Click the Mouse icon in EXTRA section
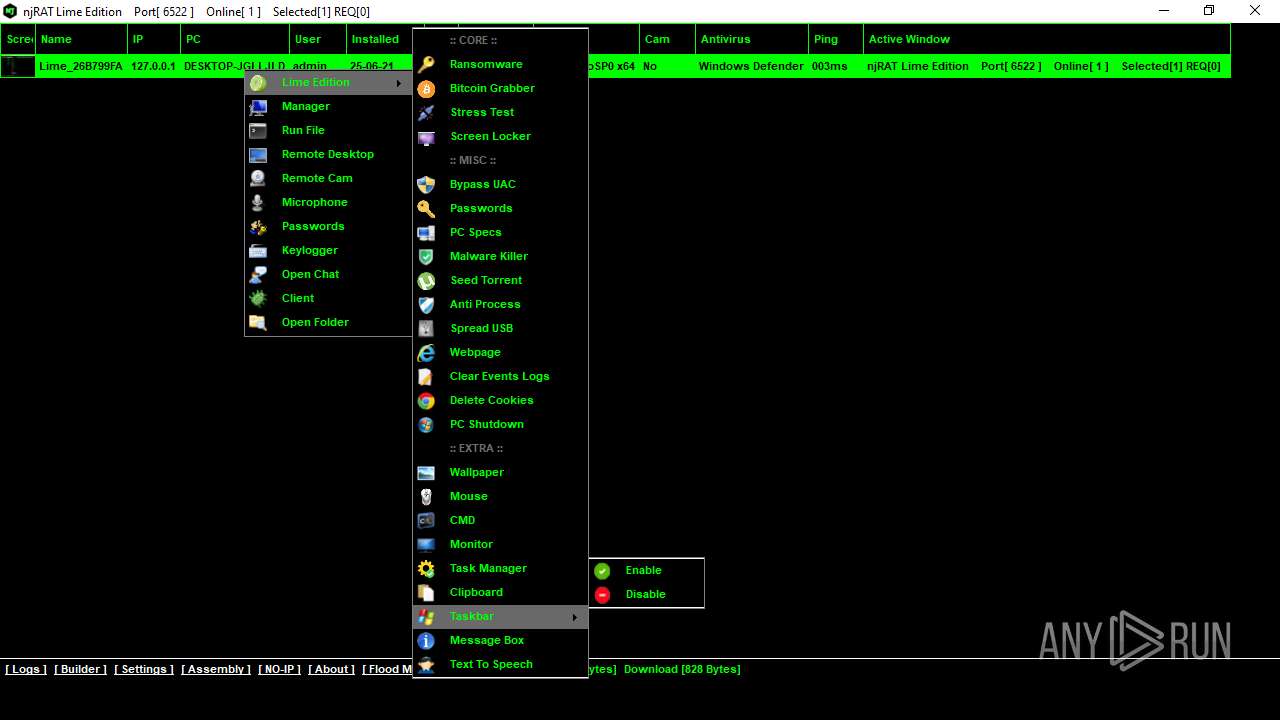 (426, 496)
